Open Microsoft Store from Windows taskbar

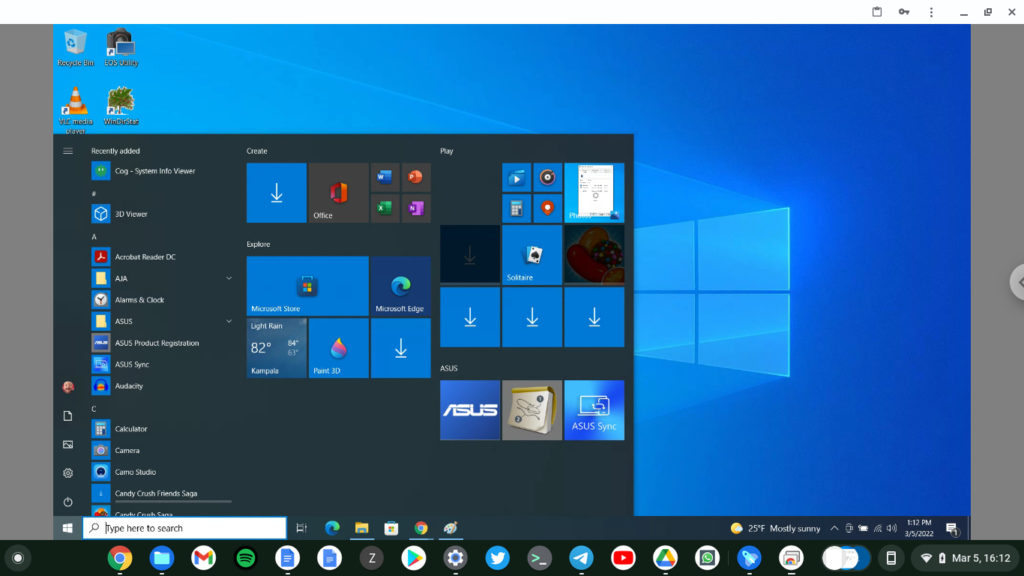391,528
